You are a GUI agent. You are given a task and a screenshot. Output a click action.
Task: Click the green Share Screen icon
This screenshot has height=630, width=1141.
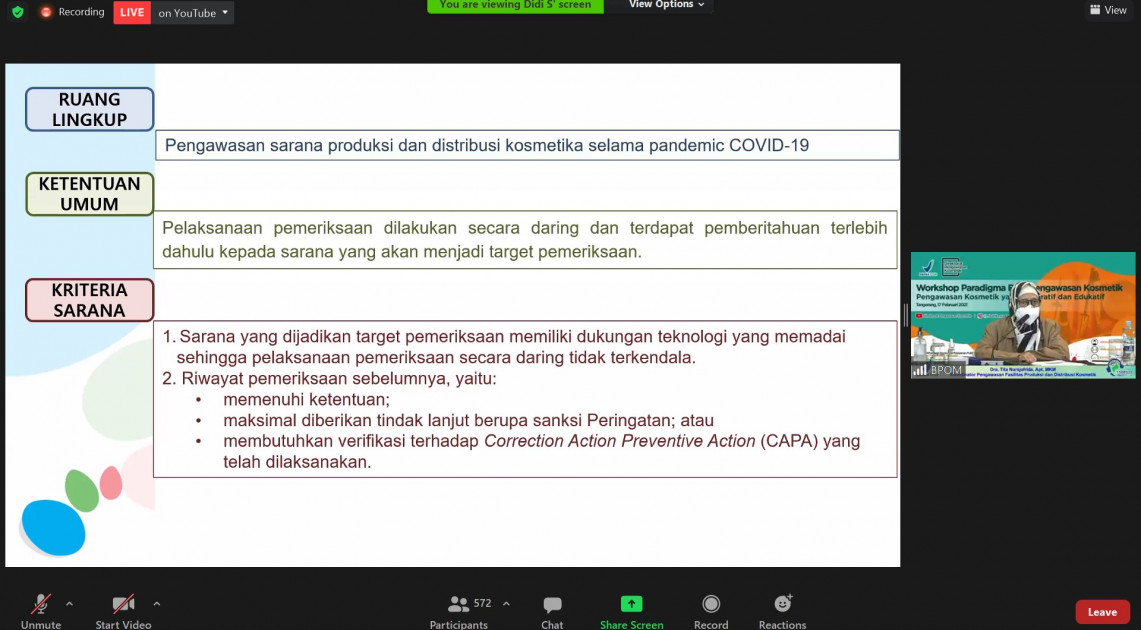[x=631, y=604]
